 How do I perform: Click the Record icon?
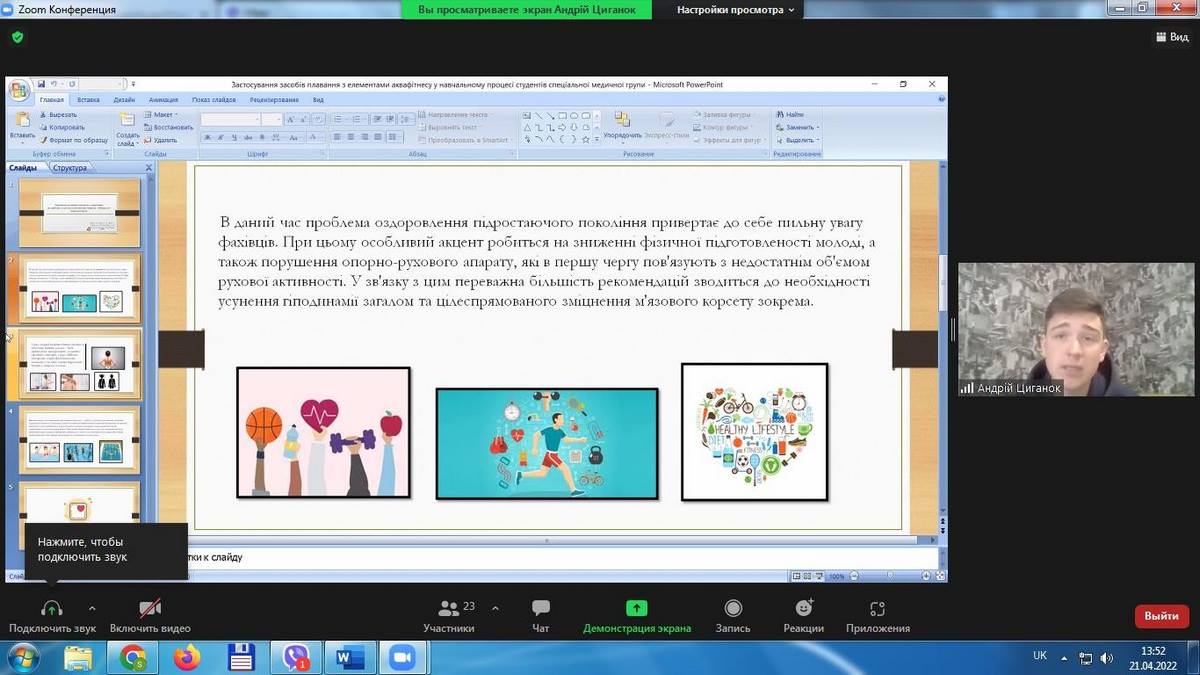coord(733,609)
